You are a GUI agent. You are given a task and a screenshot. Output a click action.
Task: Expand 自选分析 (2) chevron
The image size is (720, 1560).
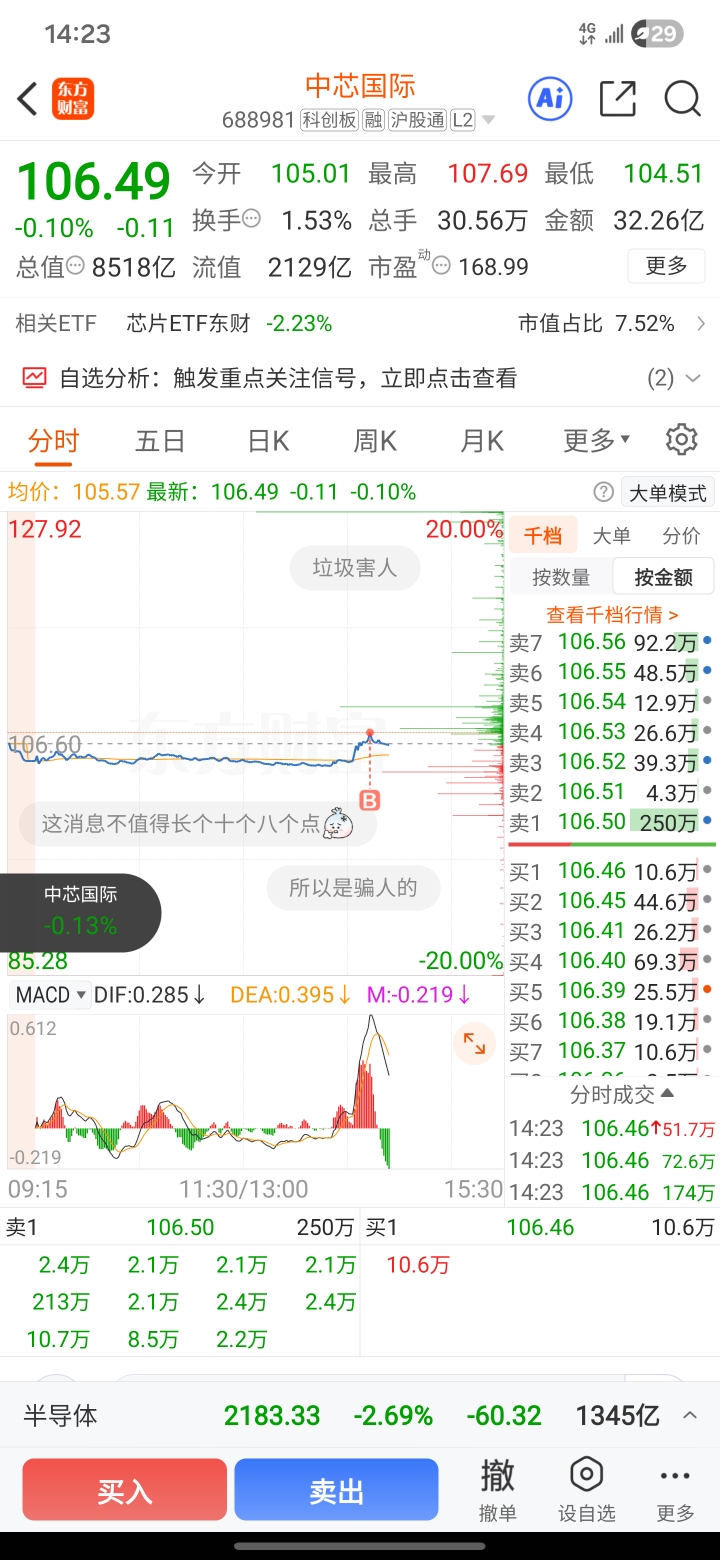tap(691, 379)
